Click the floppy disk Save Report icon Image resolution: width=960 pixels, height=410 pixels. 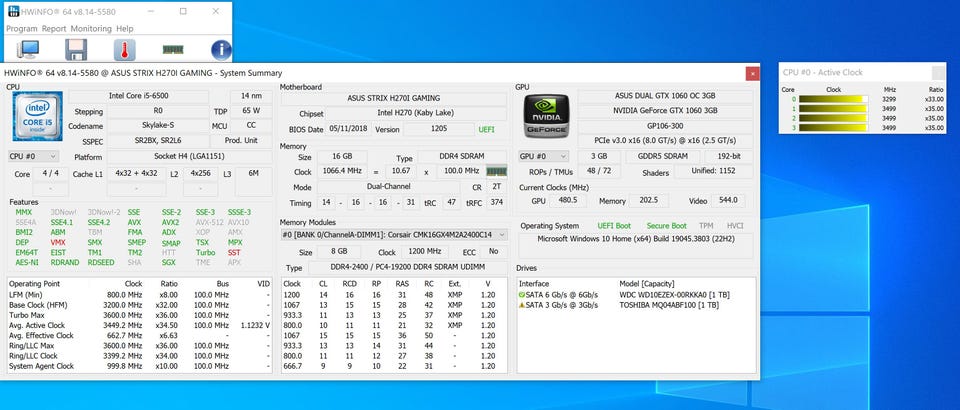click(76, 50)
